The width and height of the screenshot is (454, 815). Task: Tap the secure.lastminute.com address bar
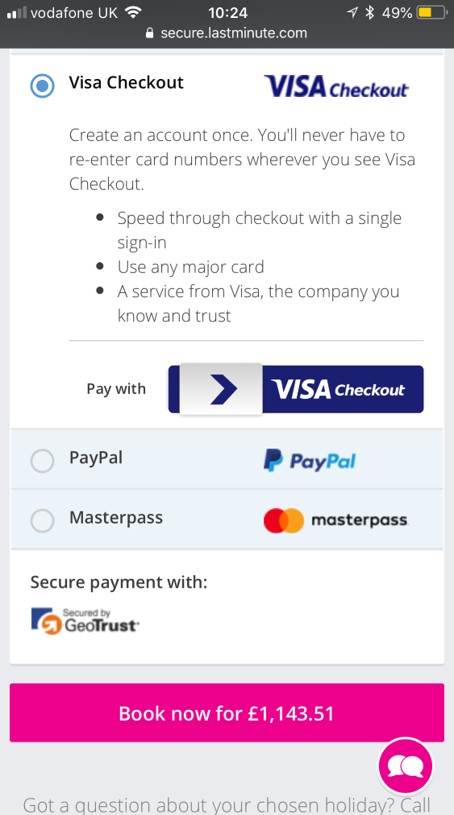pyautogui.click(x=227, y=33)
